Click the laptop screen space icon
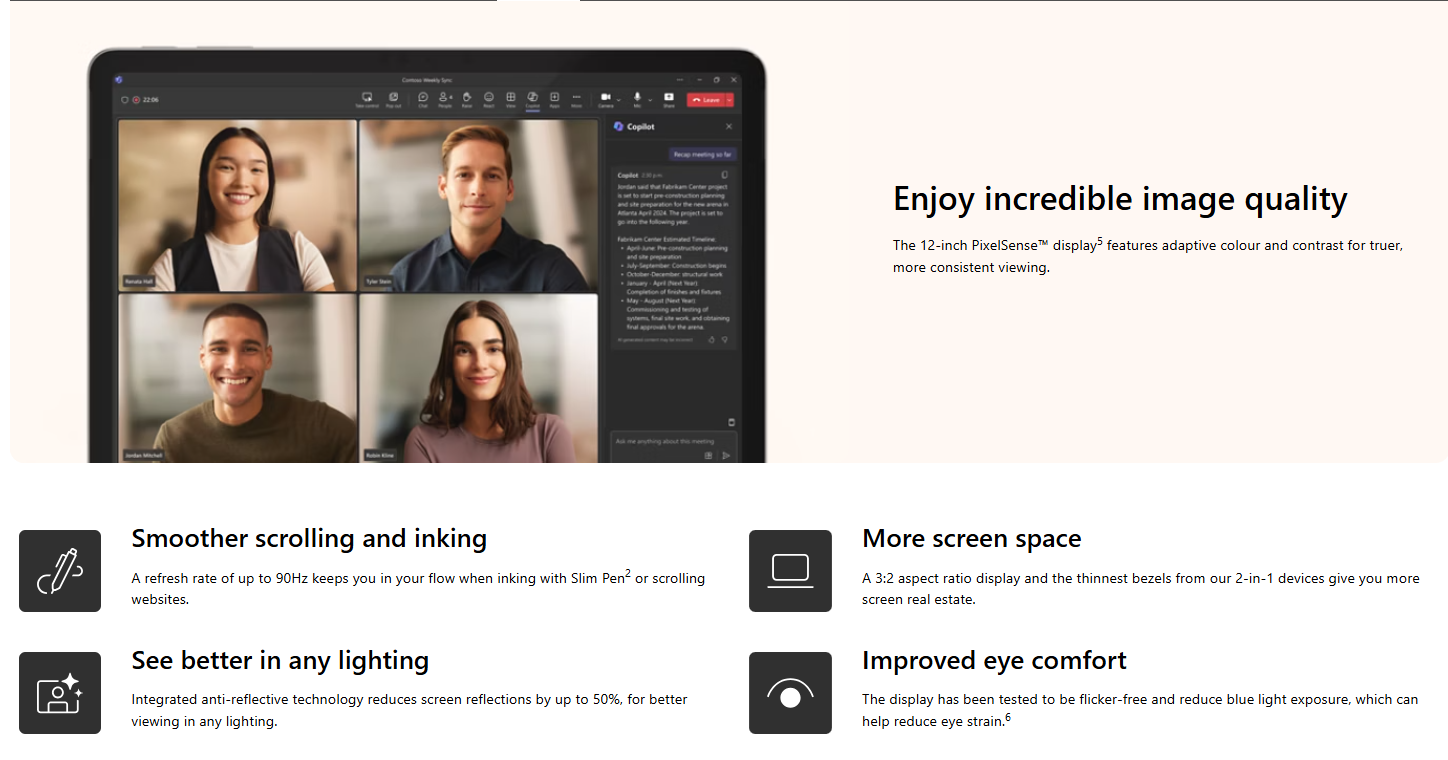 [790, 571]
